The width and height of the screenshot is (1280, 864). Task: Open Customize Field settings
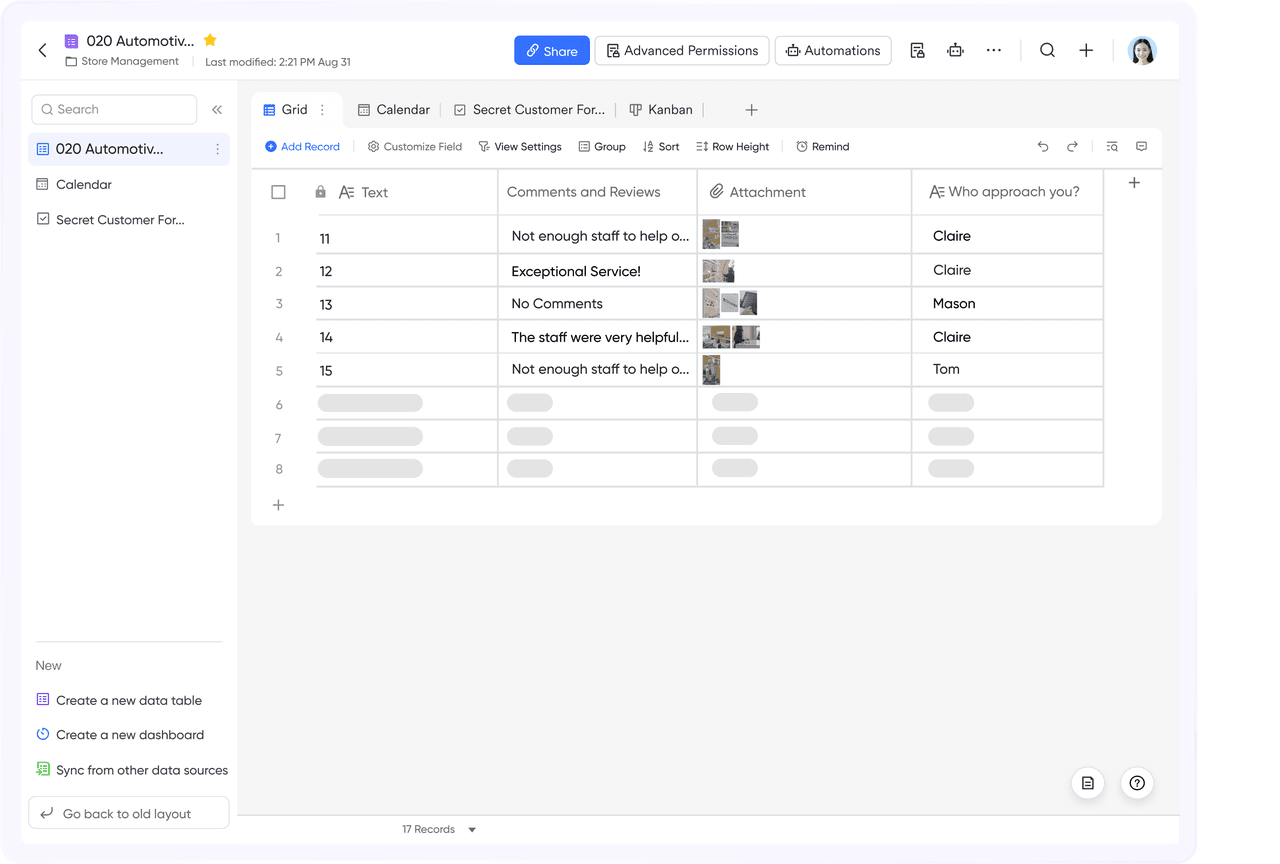tap(415, 147)
